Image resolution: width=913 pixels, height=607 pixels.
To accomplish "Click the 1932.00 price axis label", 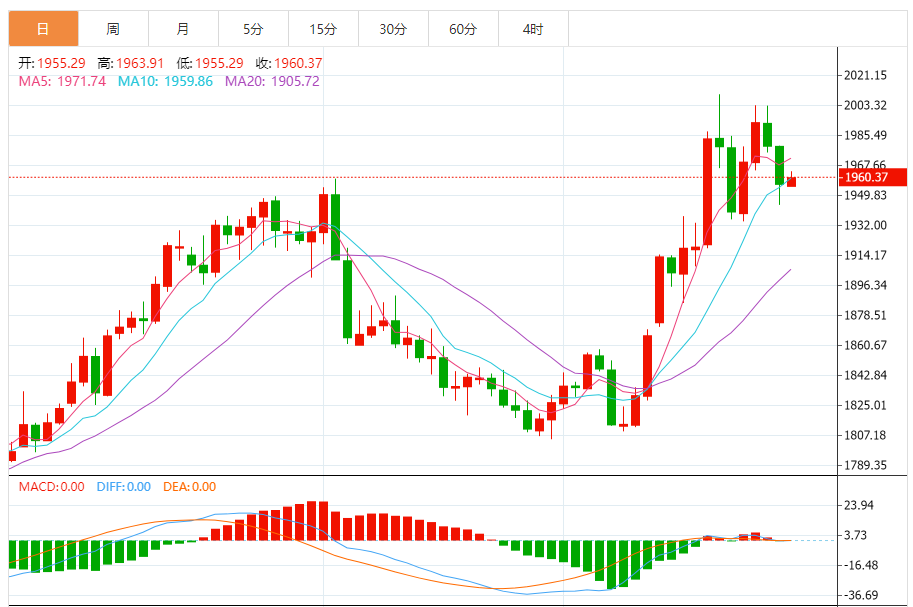I will click(x=865, y=225).
